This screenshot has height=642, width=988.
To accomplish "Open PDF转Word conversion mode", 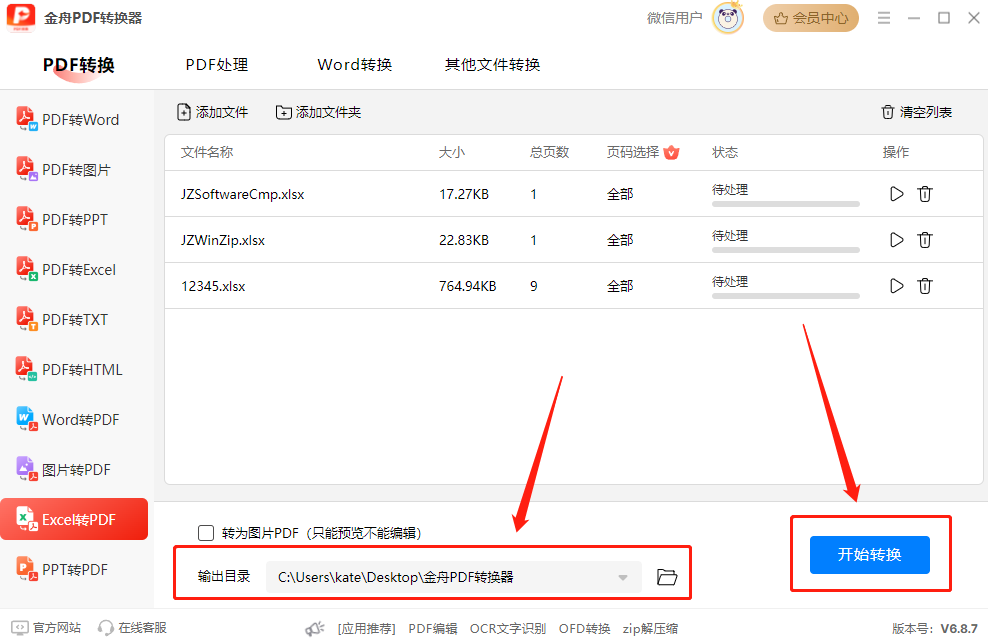I will click(x=74, y=120).
